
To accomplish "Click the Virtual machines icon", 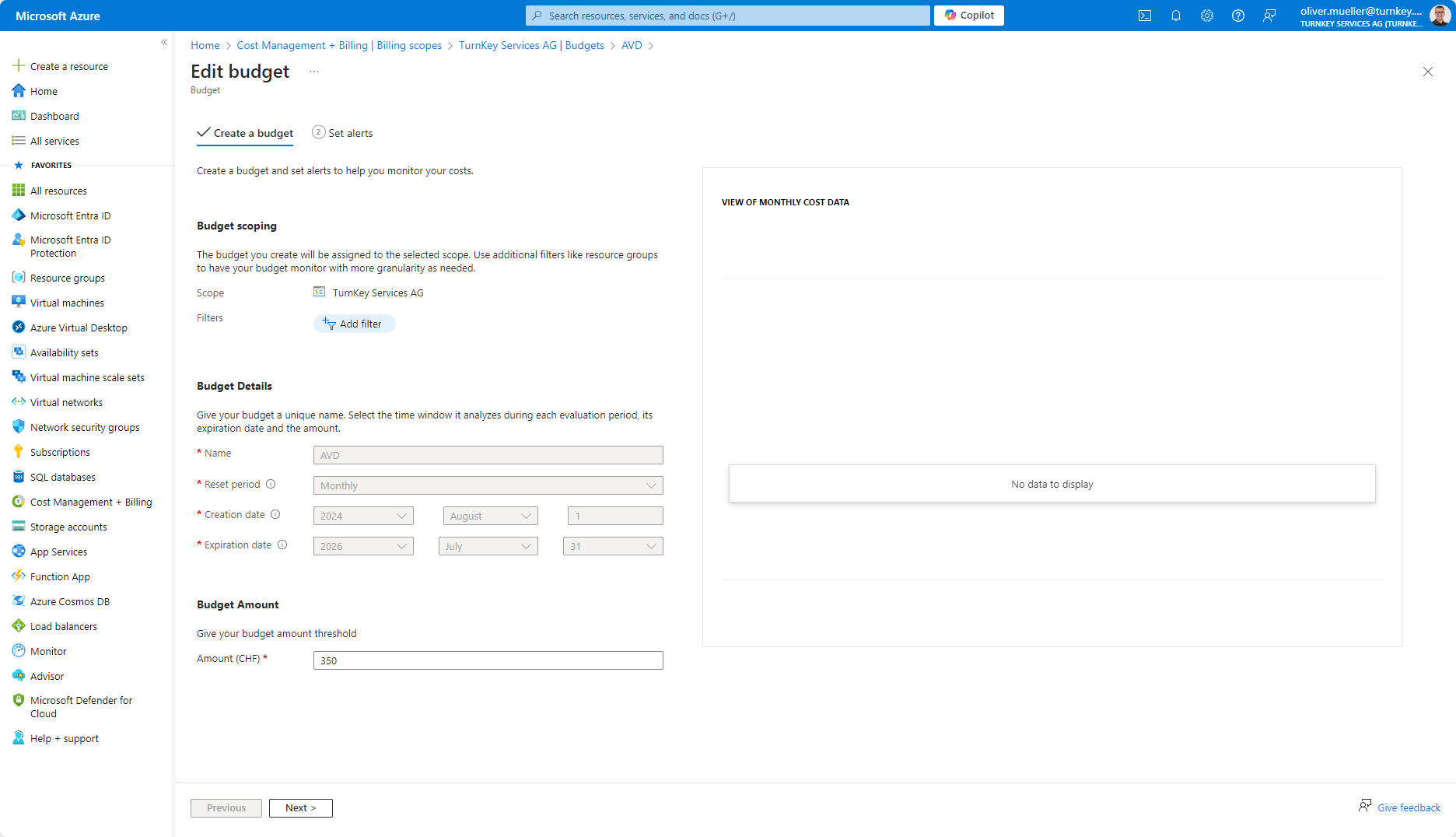I will click(19, 303).
